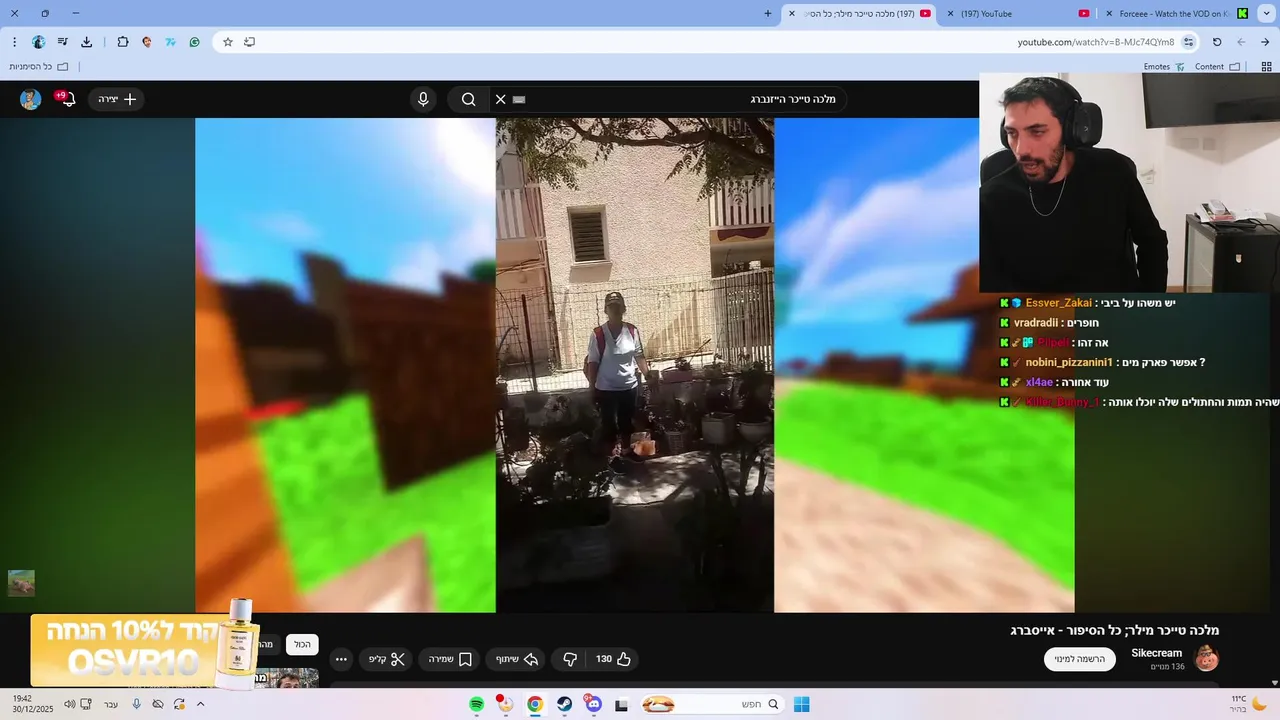Open Chrome from the taskbar
The height and width of the screenshot is (720, 1280).
[535, 704]
